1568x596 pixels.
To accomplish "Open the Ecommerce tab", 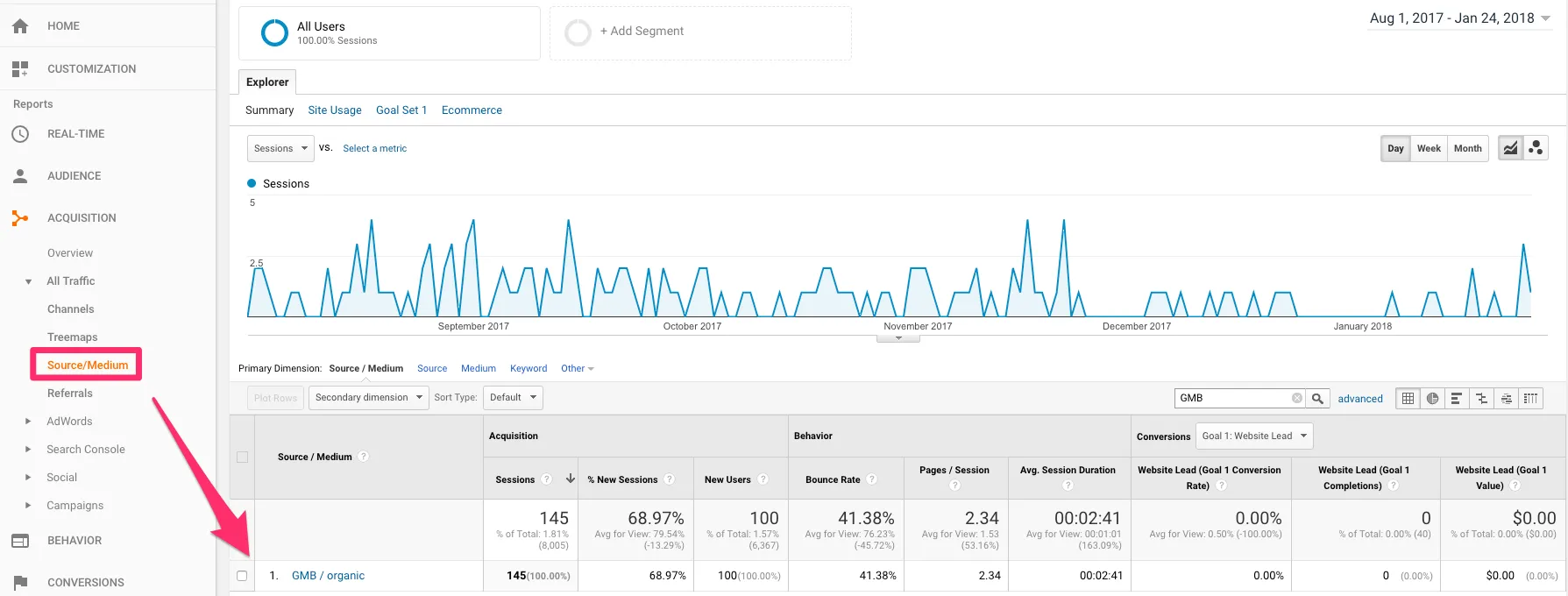I will (472, 110).
